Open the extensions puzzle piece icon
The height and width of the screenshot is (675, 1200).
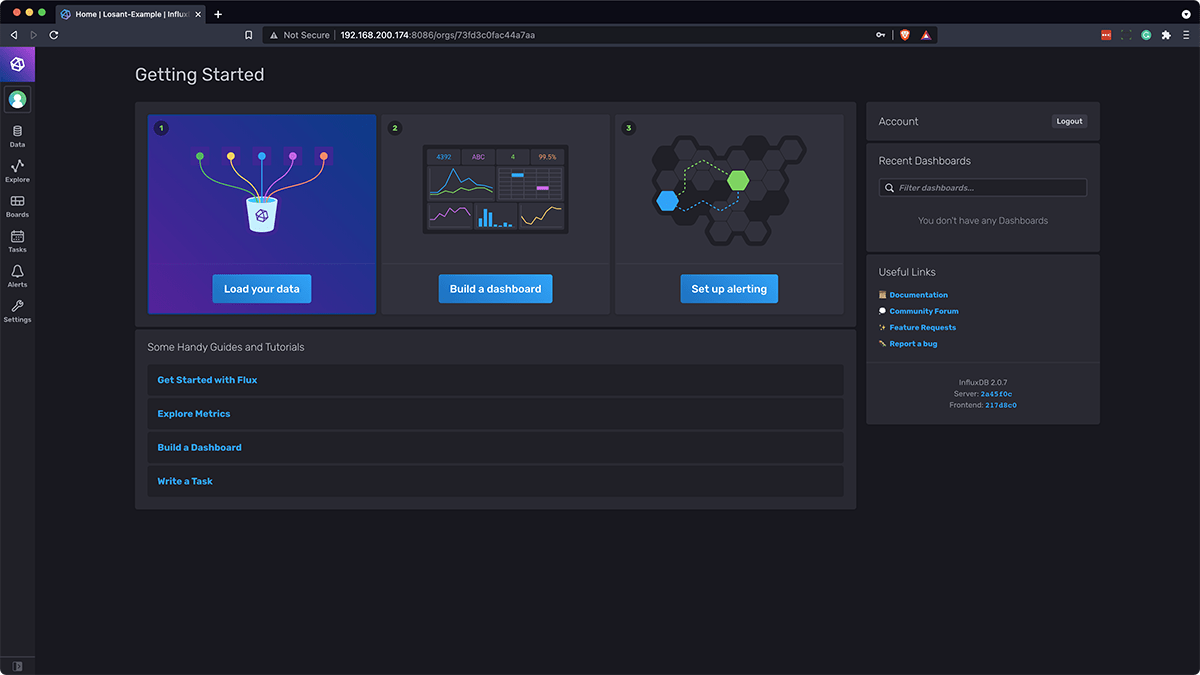click(1166, 35)
